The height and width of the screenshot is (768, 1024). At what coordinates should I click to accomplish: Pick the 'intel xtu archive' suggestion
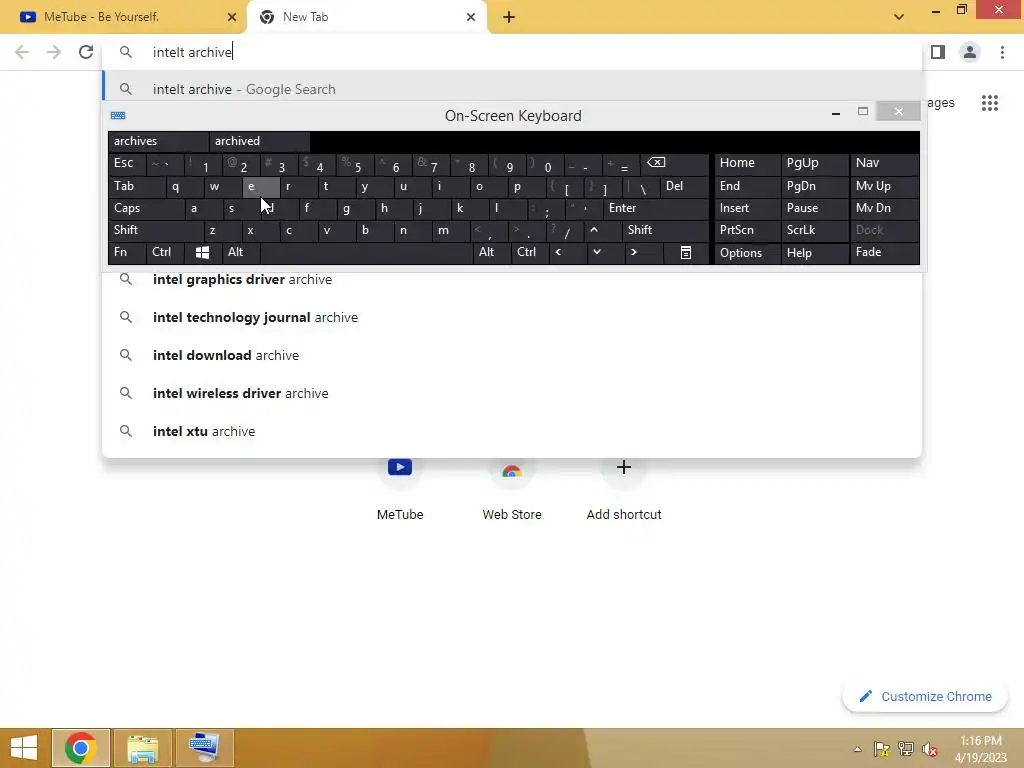tap(512, 431)
